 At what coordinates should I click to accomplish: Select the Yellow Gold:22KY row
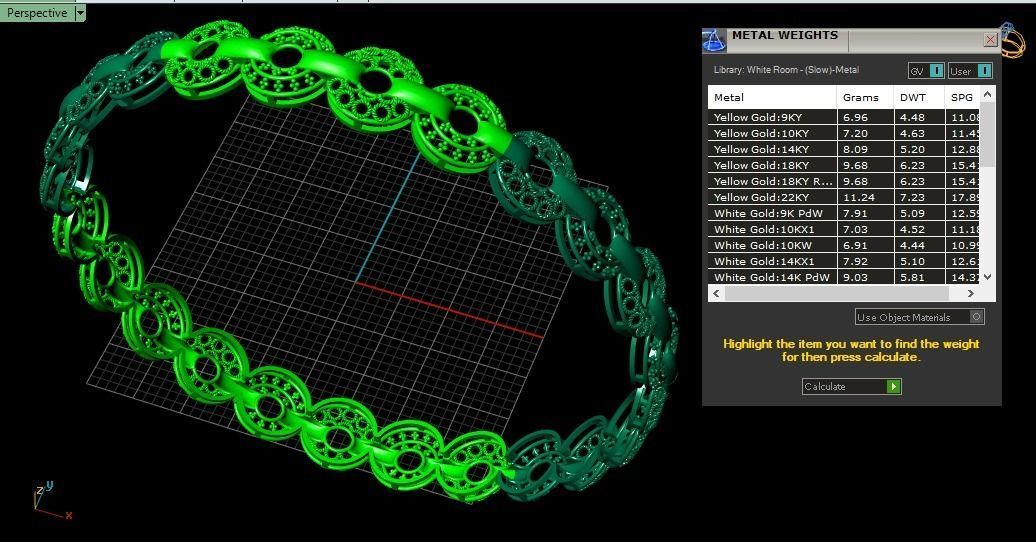pyautogui.click(x=844, y=197)
